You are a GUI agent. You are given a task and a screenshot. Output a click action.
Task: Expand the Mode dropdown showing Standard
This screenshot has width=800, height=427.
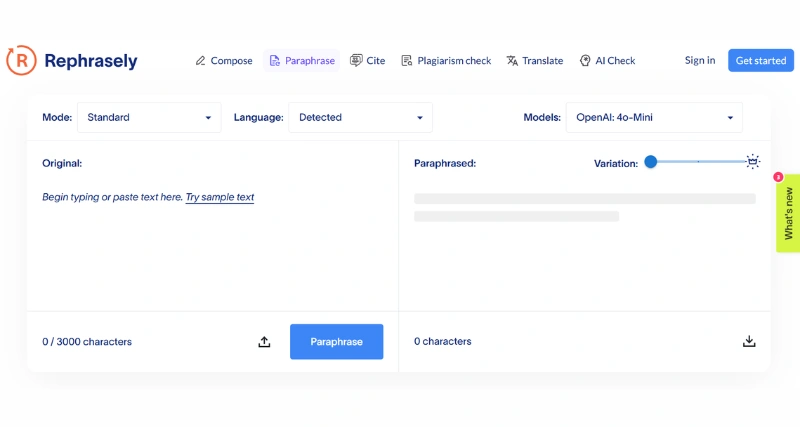coord(149,117)
